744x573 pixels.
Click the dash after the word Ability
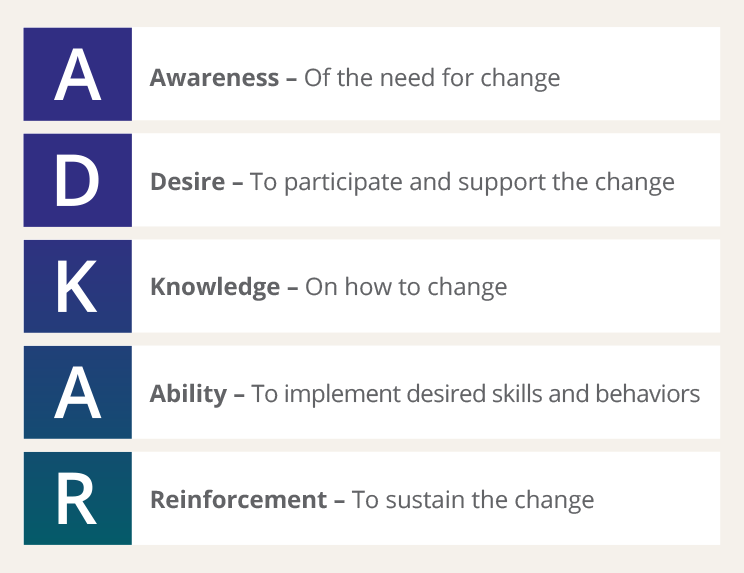pyautogui.click(x=239, y=395)
